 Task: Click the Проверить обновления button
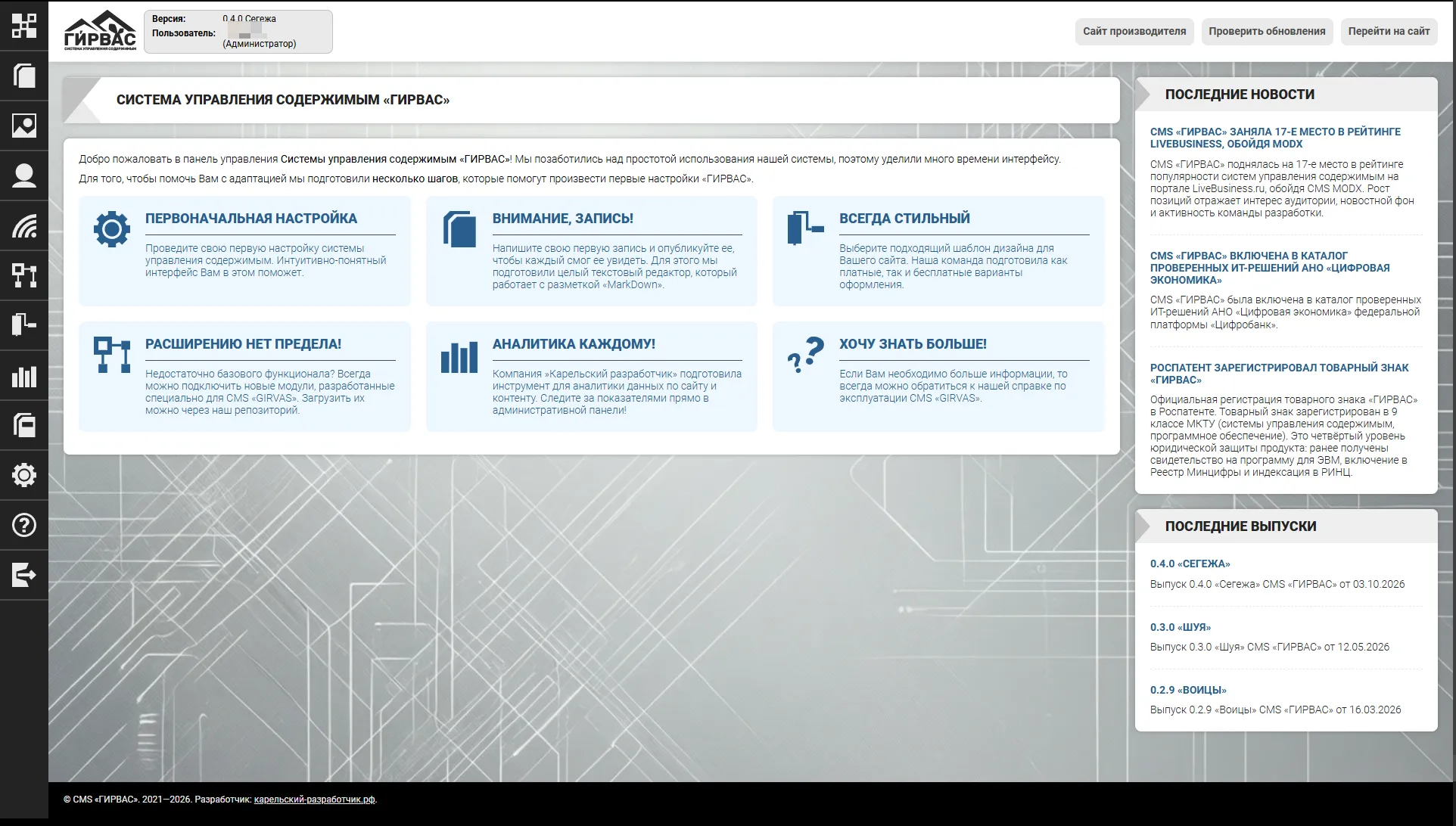[x=1267, y=31]
